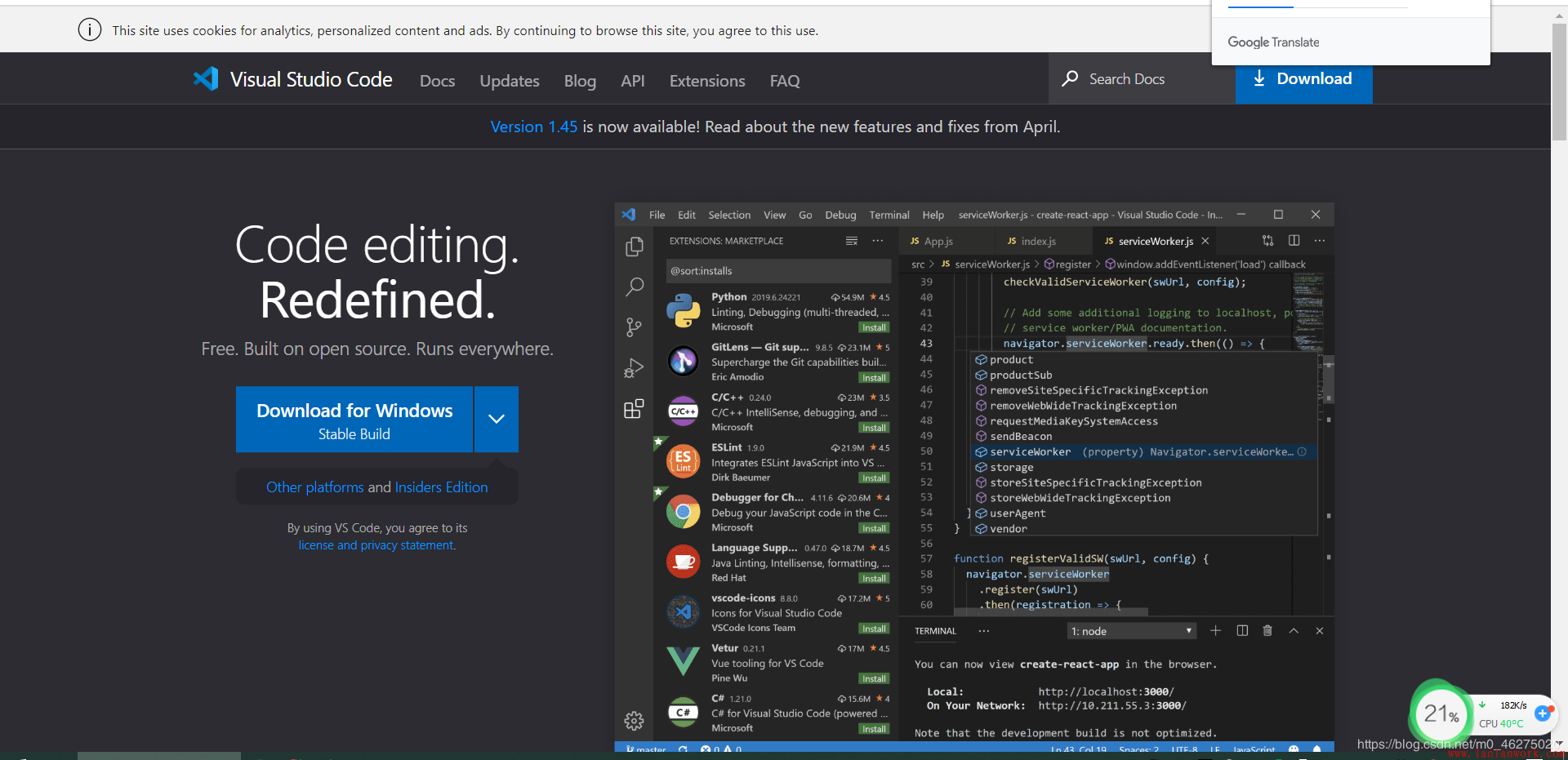Image resolution: width=1568 pixels, height=760 pixels.
Task: Click the split editor icon
Action: tap(1294, 241)
